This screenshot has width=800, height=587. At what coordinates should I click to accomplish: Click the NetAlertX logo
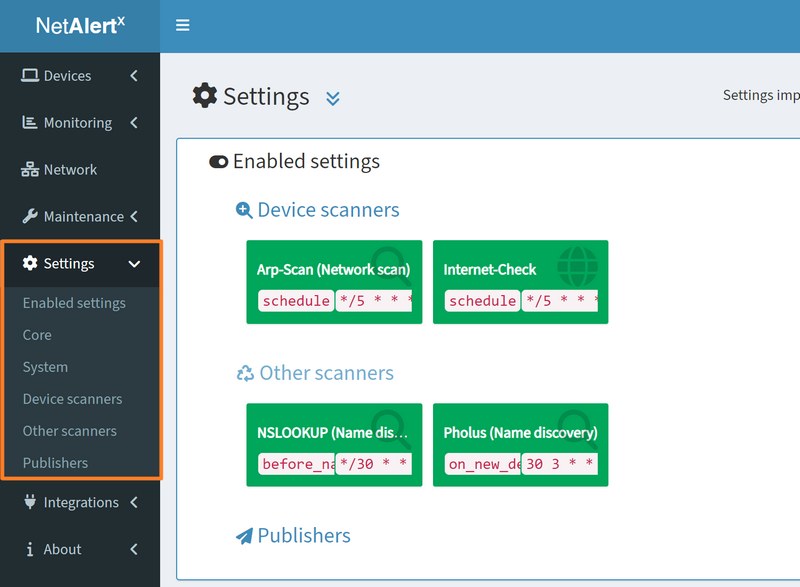(80, 26)
